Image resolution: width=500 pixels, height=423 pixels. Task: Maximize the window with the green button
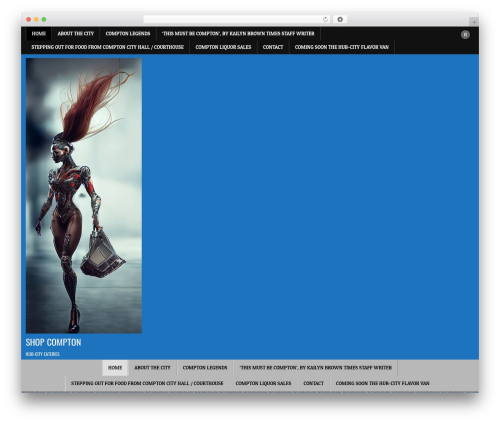44,19
